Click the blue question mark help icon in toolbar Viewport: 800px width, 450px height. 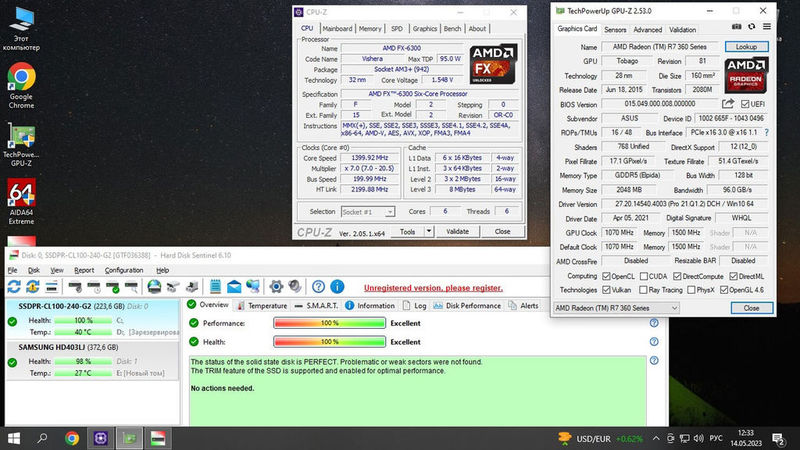318,287
